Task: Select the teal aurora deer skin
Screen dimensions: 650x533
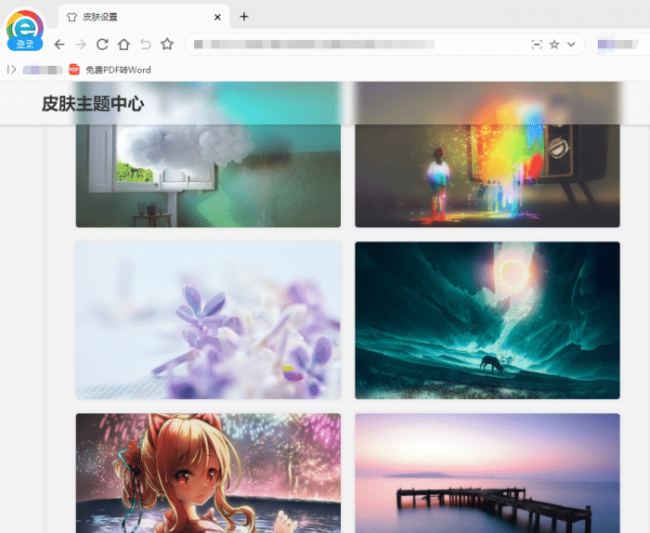Action: (x=487, y=320)
